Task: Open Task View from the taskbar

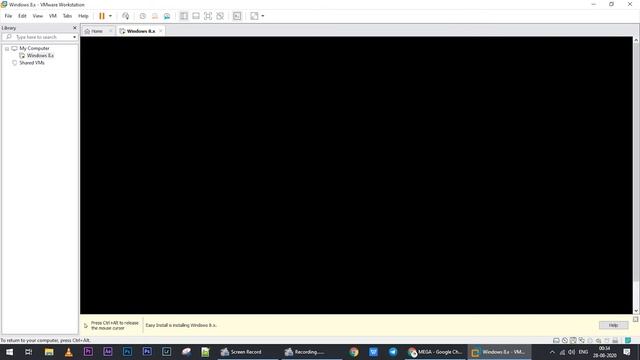Action: pos(29,352)
